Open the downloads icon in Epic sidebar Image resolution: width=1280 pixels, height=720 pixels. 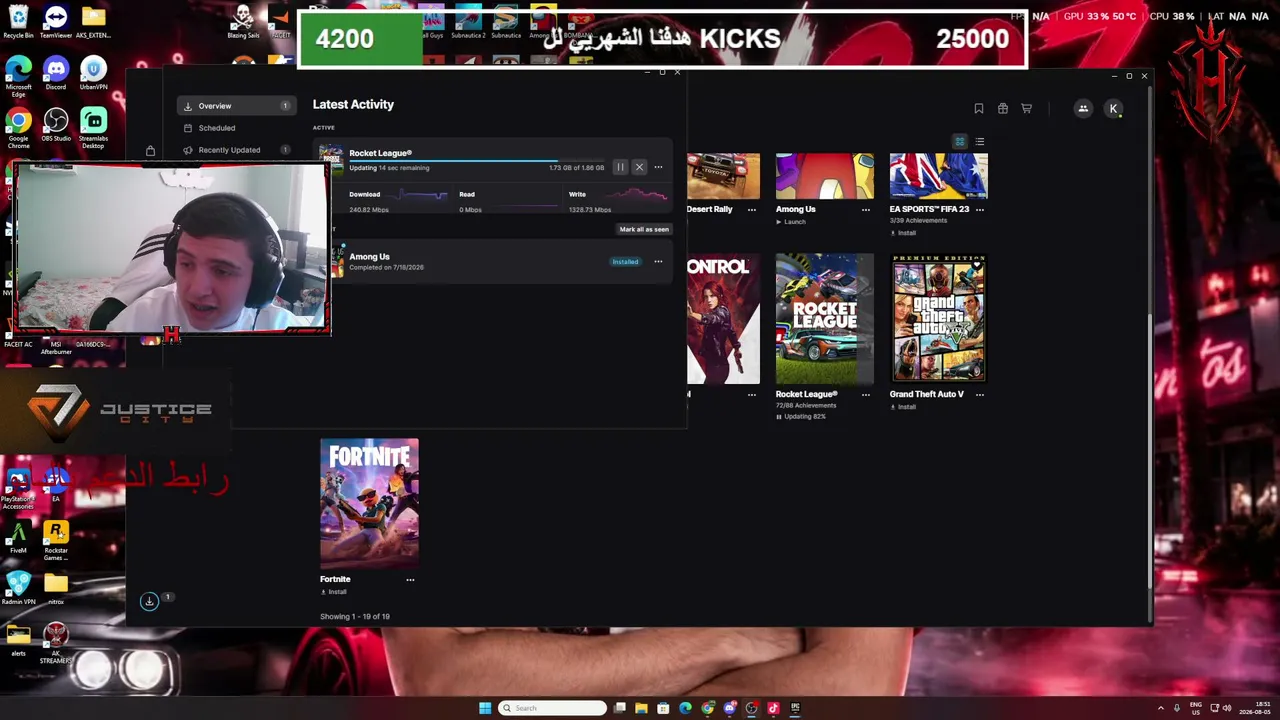[x=149, y=601]
